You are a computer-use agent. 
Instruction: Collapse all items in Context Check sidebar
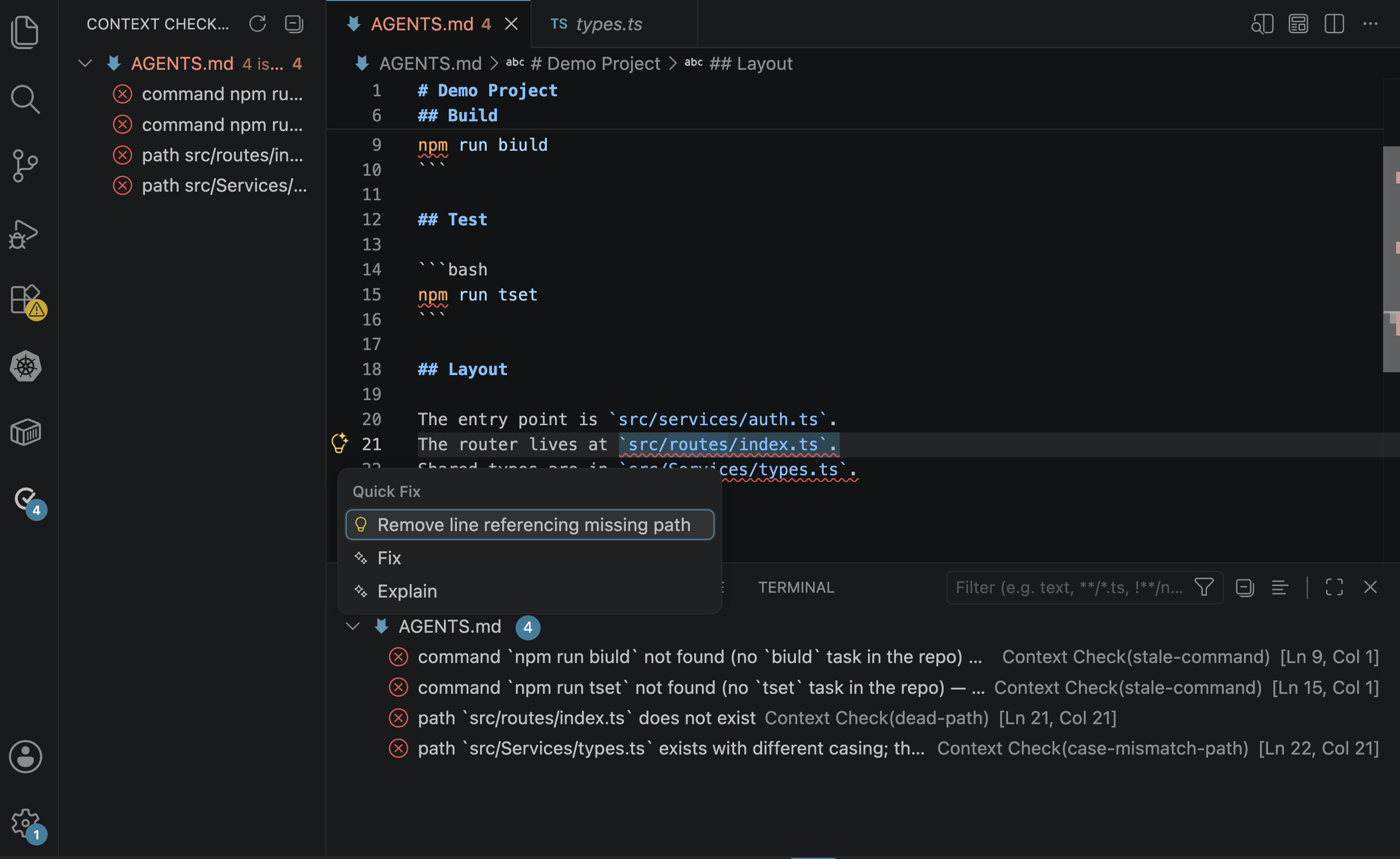pos(294,24)
